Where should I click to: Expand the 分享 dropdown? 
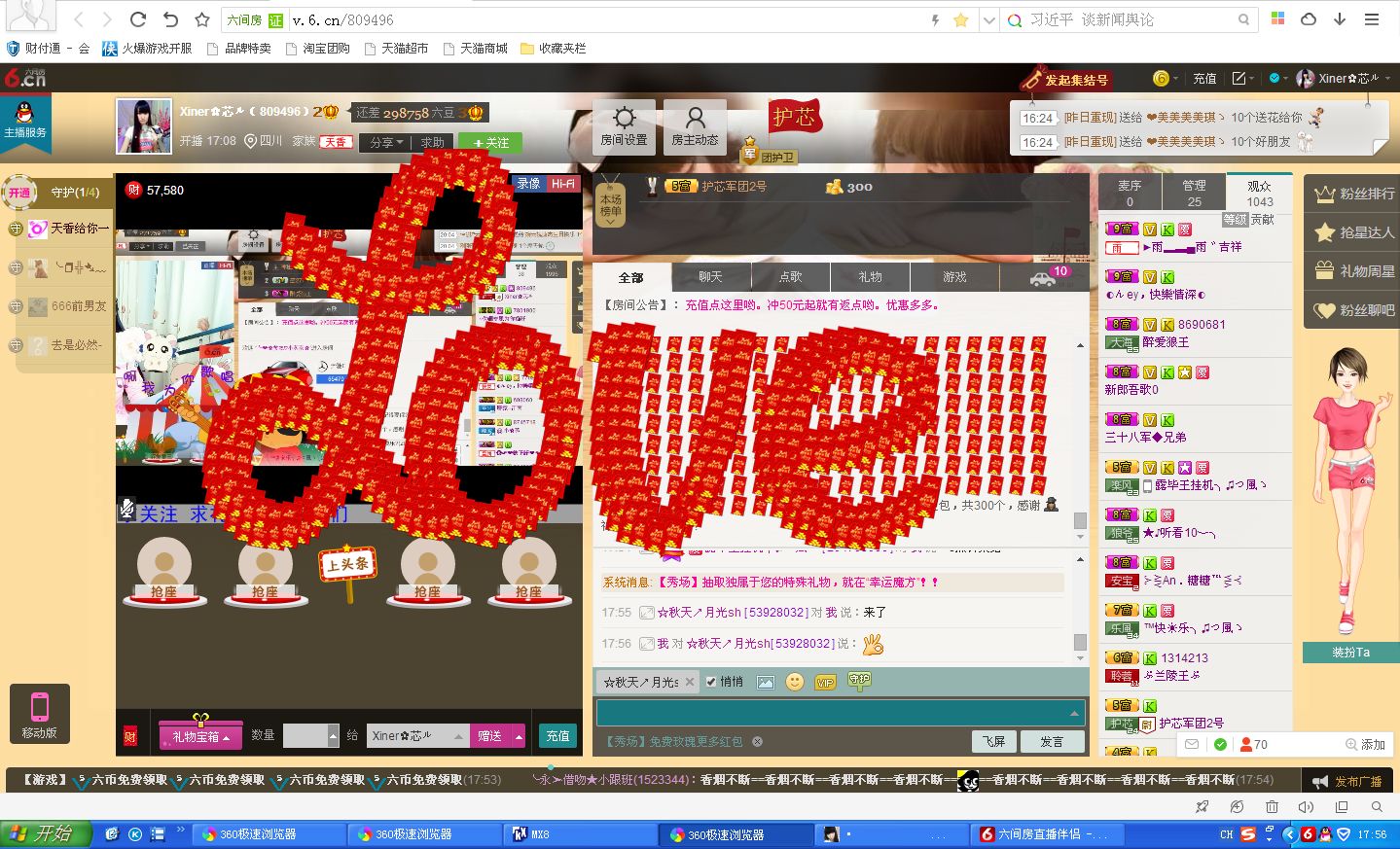(385, 142)
